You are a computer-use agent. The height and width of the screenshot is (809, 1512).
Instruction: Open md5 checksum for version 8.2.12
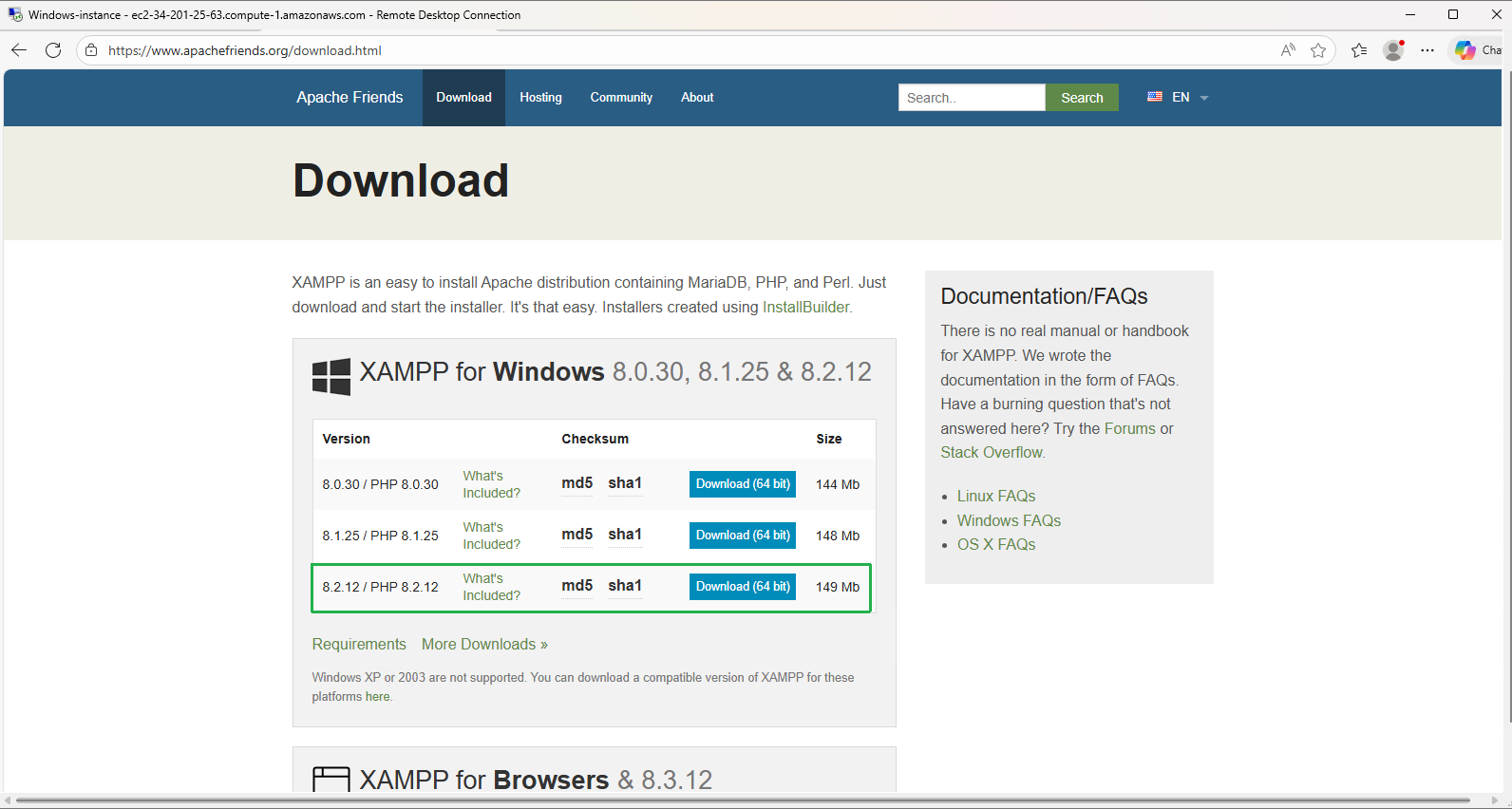(x=577, y=586)
